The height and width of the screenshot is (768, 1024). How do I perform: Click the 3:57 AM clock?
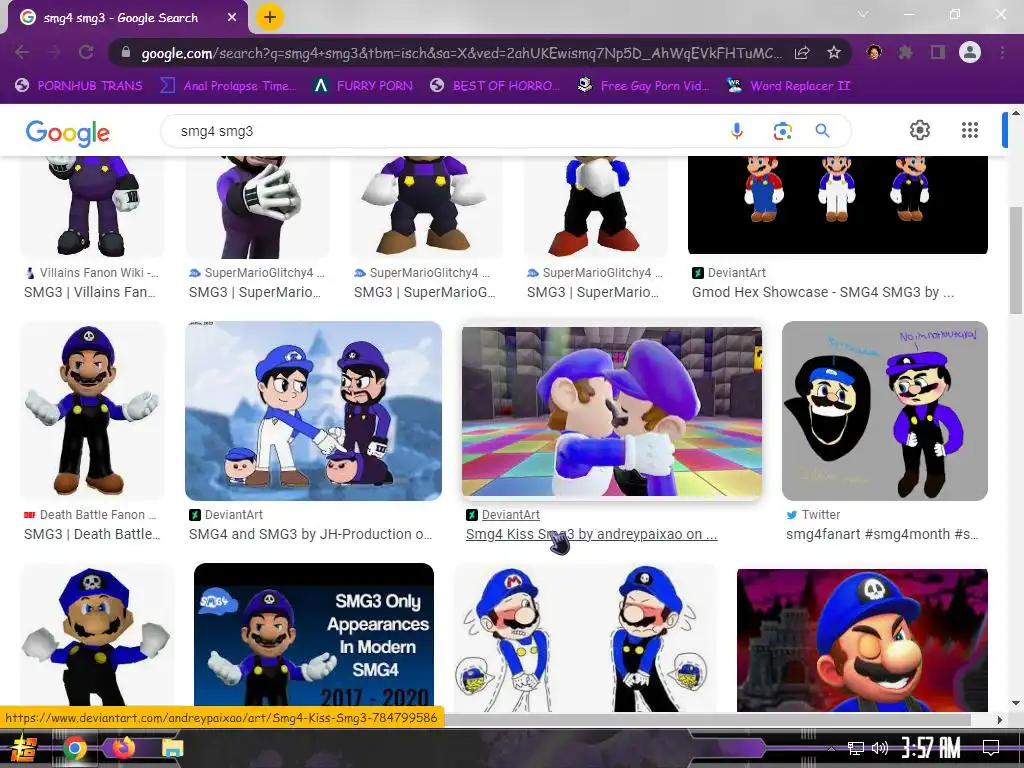point(931,748)
